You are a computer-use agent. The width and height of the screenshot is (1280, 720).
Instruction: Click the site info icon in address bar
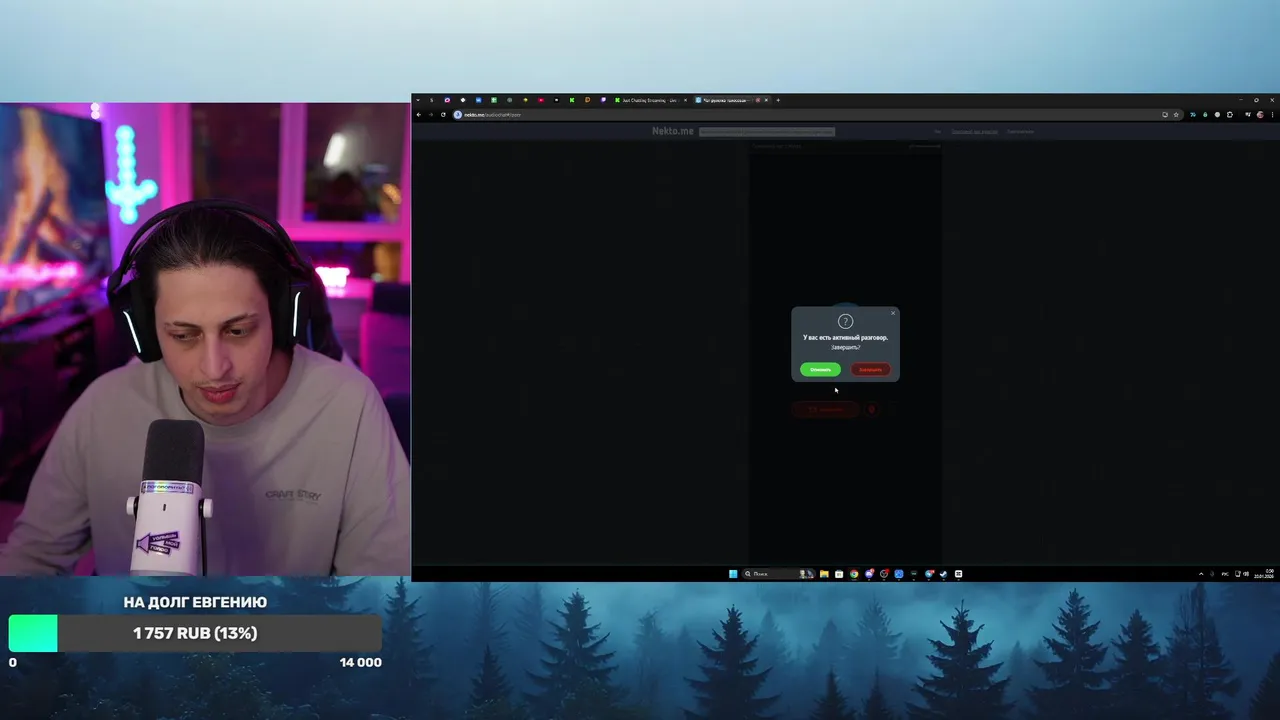[x=457, y=115]
